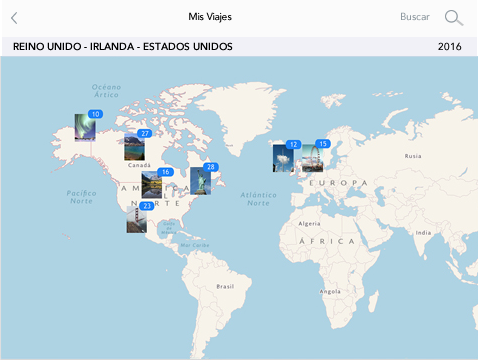This screenshot has height=360, width=478.
Task: Click the 2016 year label
Action: (449, 46)
